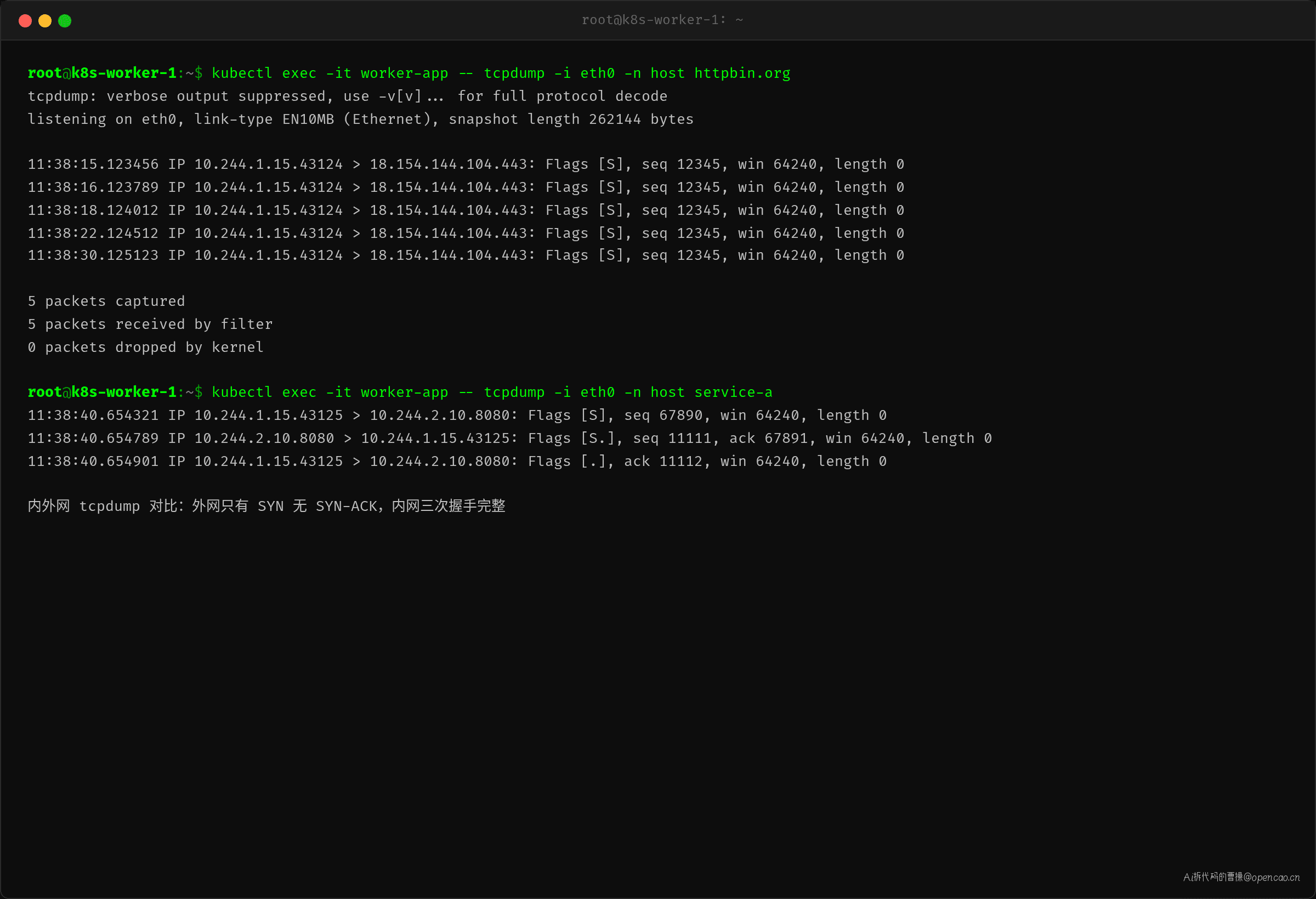Close the terminal window with red button
Image resolution: width=1316 pixels, height=899 pixels.
coord(25,21)
